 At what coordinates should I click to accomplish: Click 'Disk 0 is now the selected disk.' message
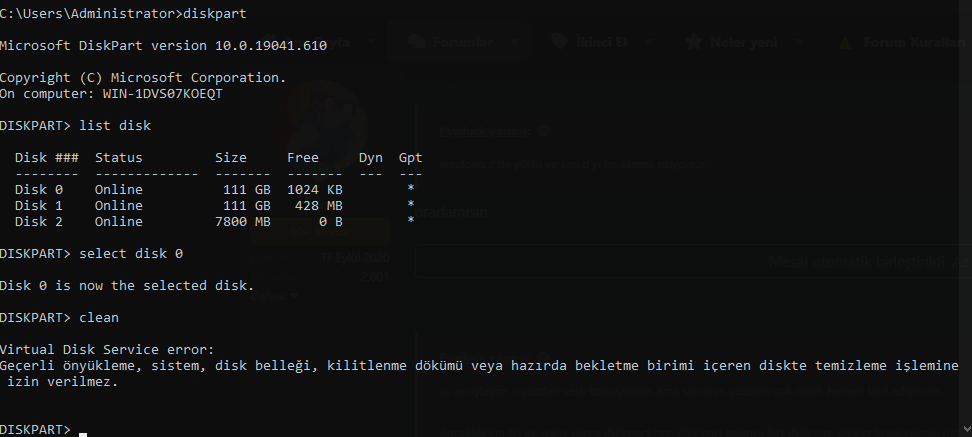pos(127,286)
